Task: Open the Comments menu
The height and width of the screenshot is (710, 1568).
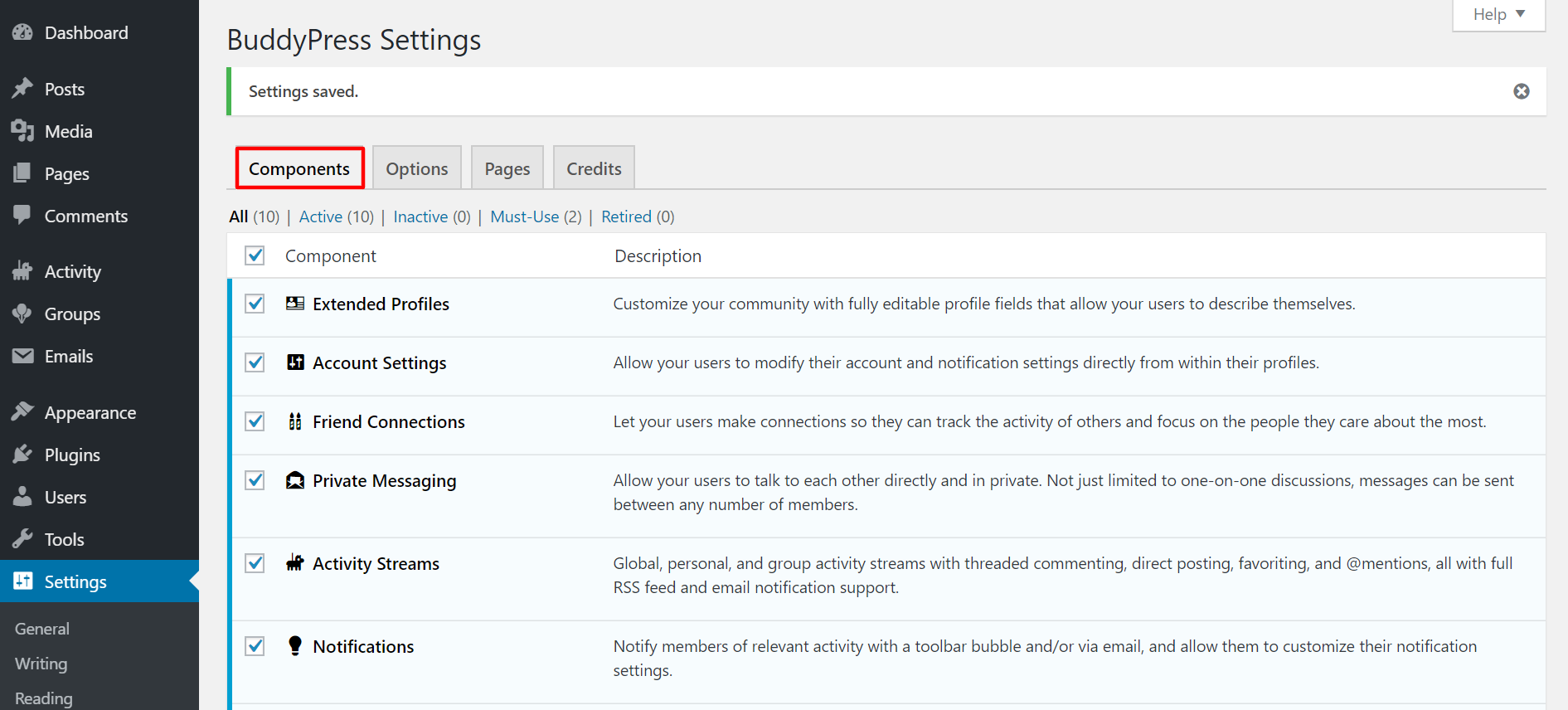Action: click(100, 216)
